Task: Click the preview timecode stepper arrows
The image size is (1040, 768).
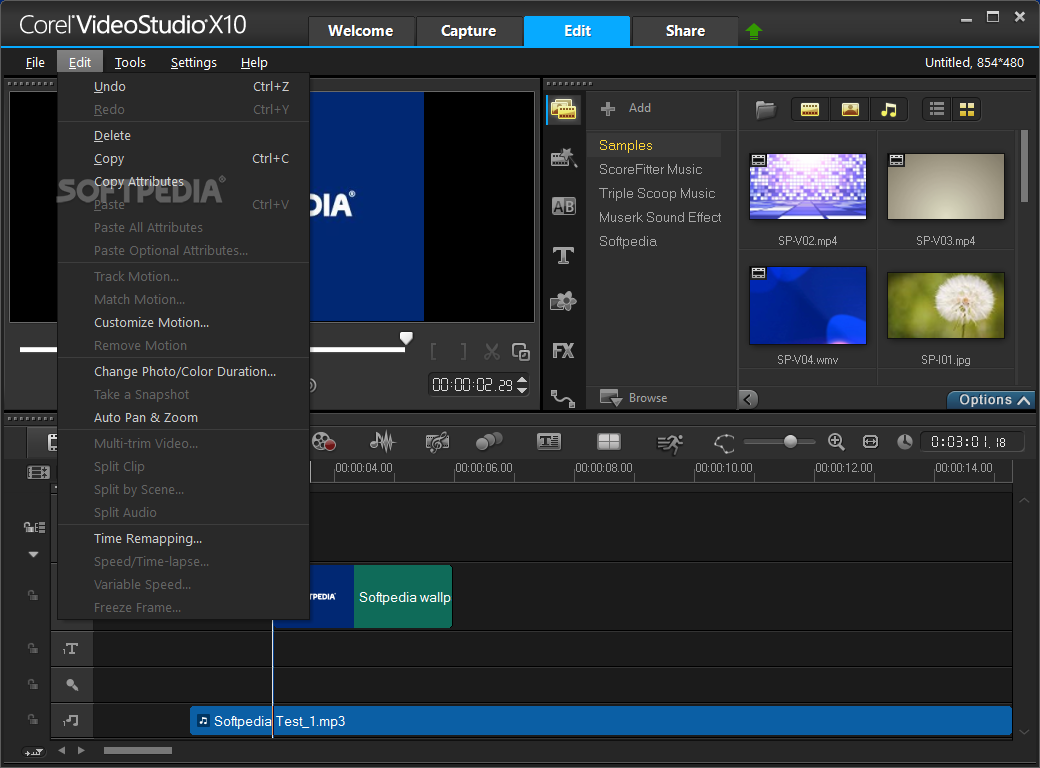Action: (x=522, y=385)
